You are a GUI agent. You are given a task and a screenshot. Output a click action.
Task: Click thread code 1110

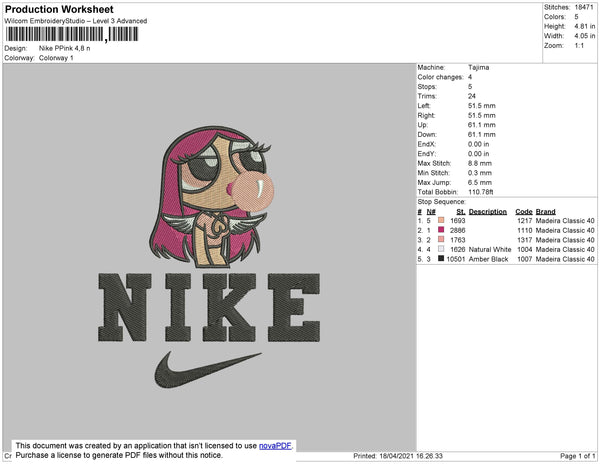coord(525,230)
